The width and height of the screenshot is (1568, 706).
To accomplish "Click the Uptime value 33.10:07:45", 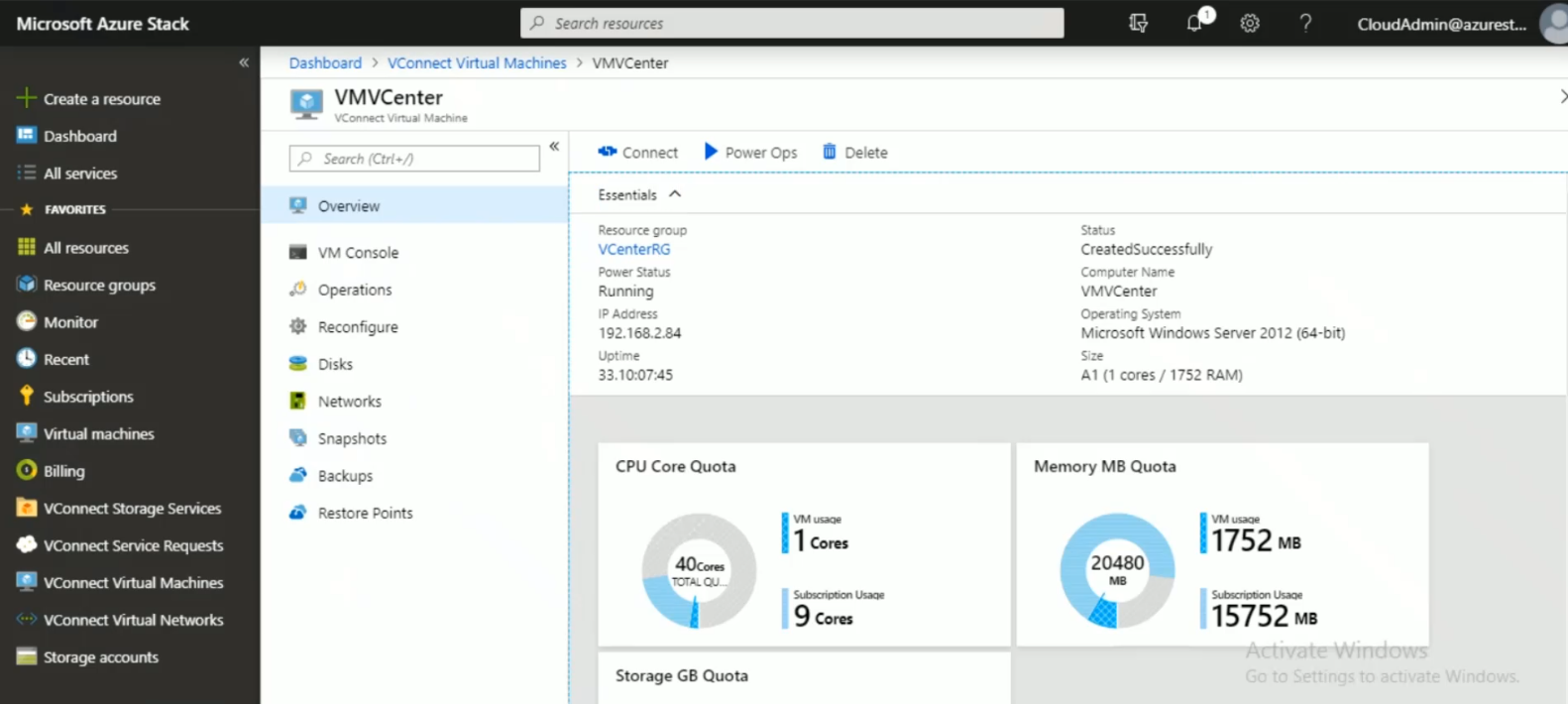I will 635,375.
